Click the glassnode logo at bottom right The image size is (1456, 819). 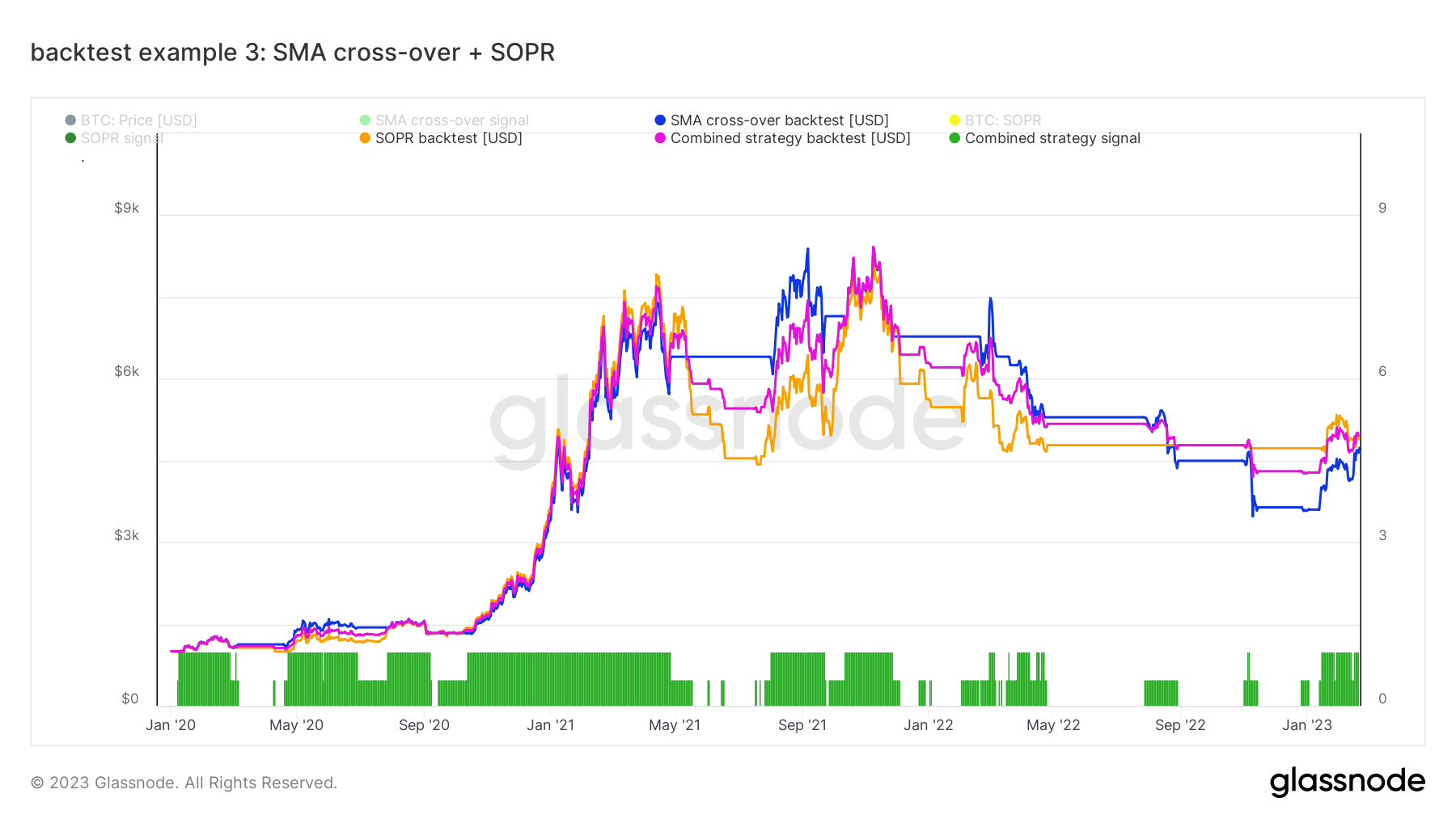click(x=1347, y=782)
